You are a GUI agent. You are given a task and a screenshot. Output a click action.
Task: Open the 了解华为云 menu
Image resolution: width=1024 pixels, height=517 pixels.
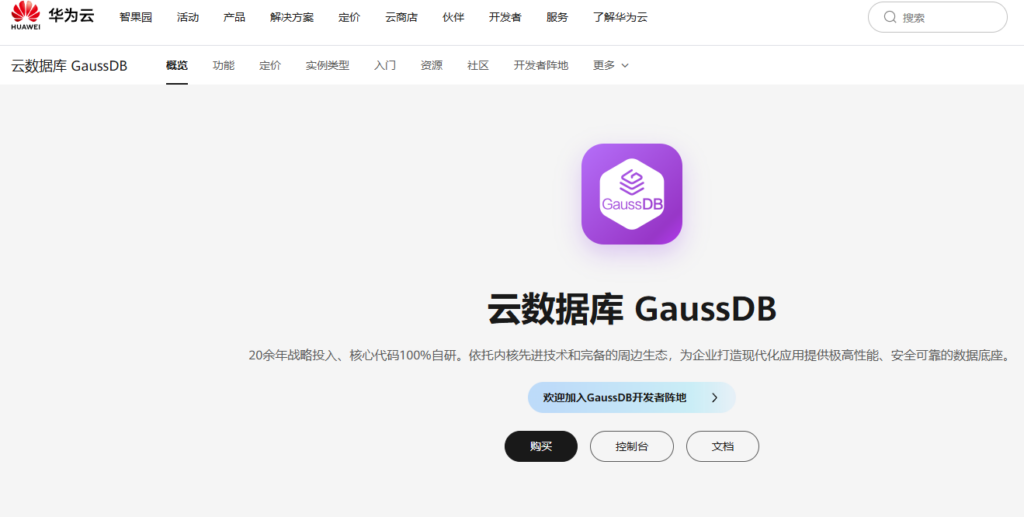[620, 18]
